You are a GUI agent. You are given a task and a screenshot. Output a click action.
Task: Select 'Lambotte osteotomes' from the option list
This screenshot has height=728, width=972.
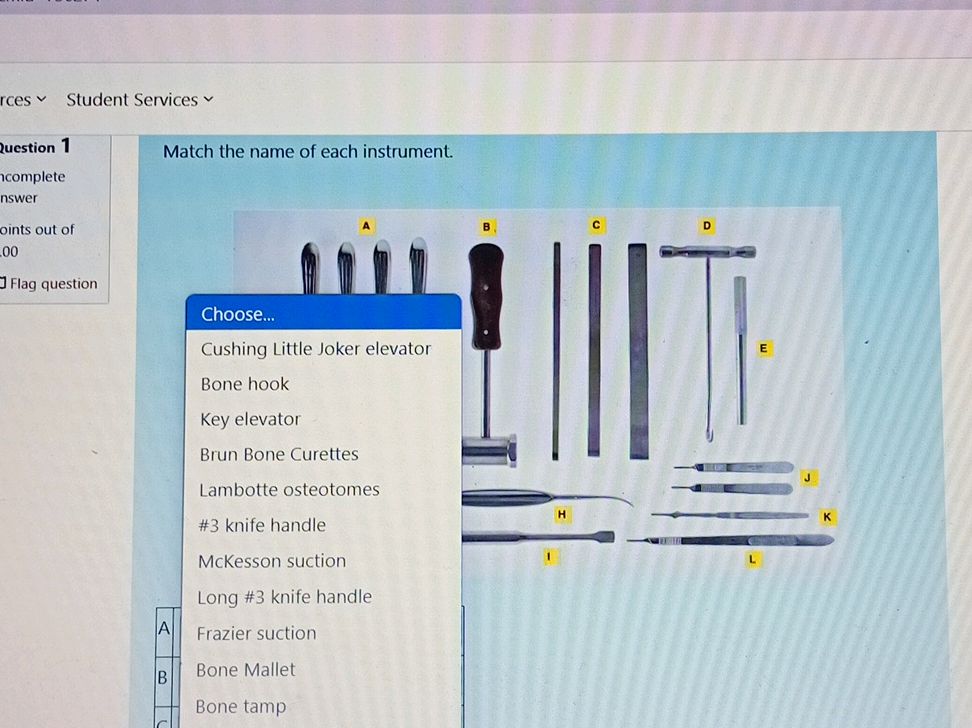pyautogui.click(x=289, y=489)
